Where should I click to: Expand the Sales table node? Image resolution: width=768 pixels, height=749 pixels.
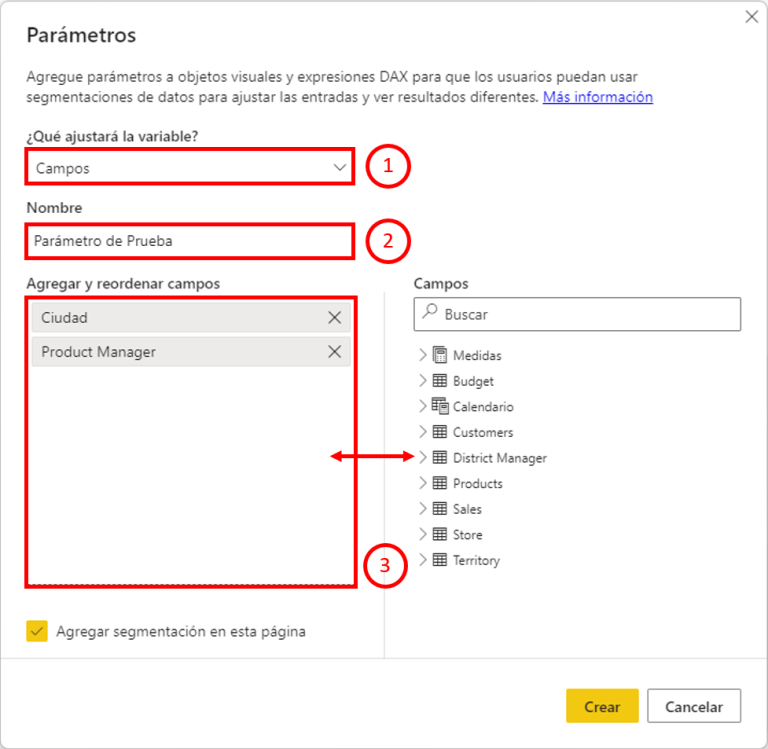(423, 508)
